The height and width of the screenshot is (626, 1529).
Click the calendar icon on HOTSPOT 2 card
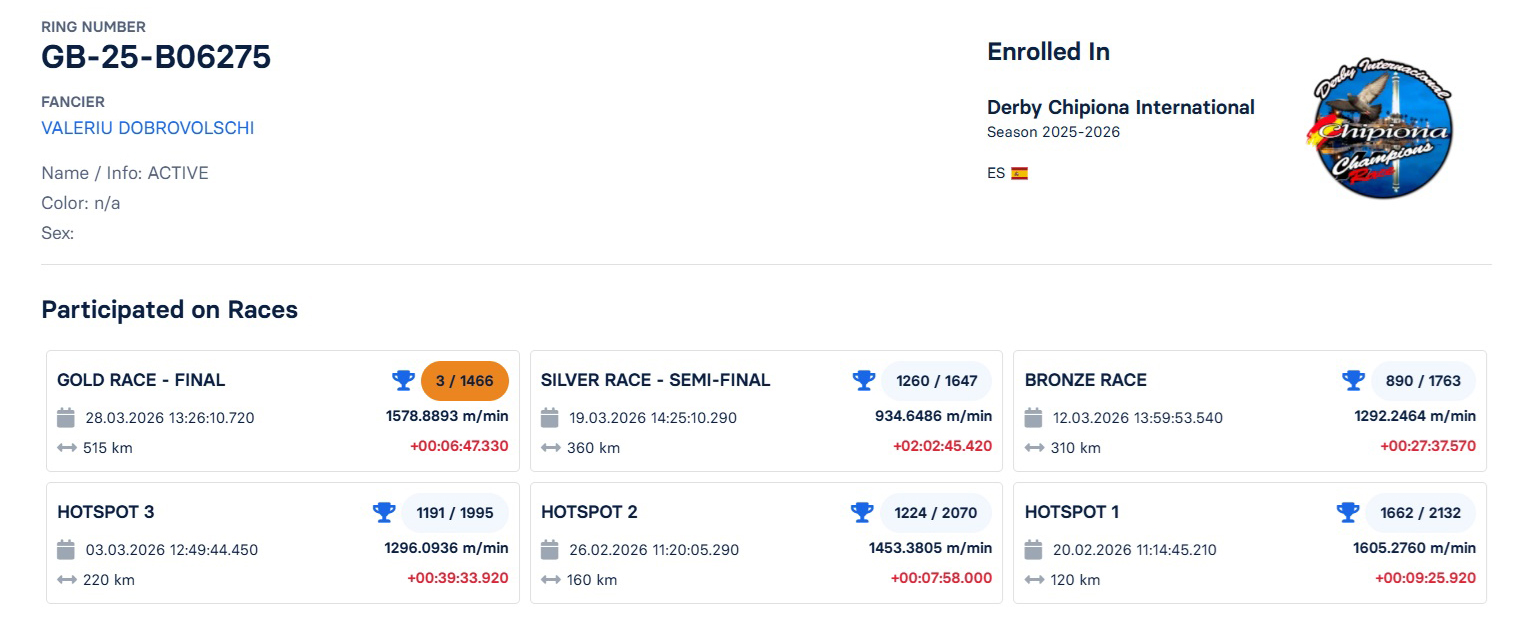pos(548,548)
